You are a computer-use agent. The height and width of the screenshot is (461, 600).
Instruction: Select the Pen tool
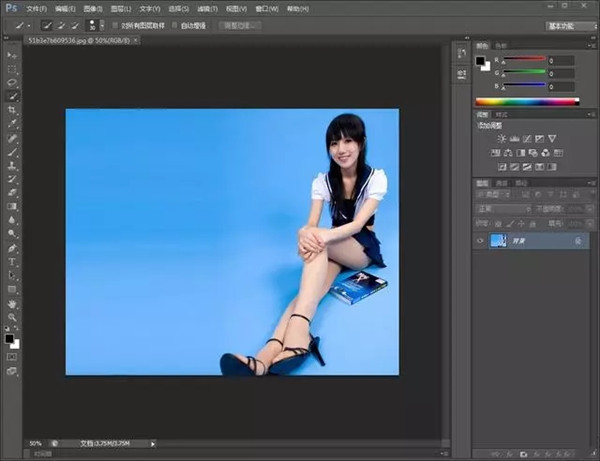[12, 247]
